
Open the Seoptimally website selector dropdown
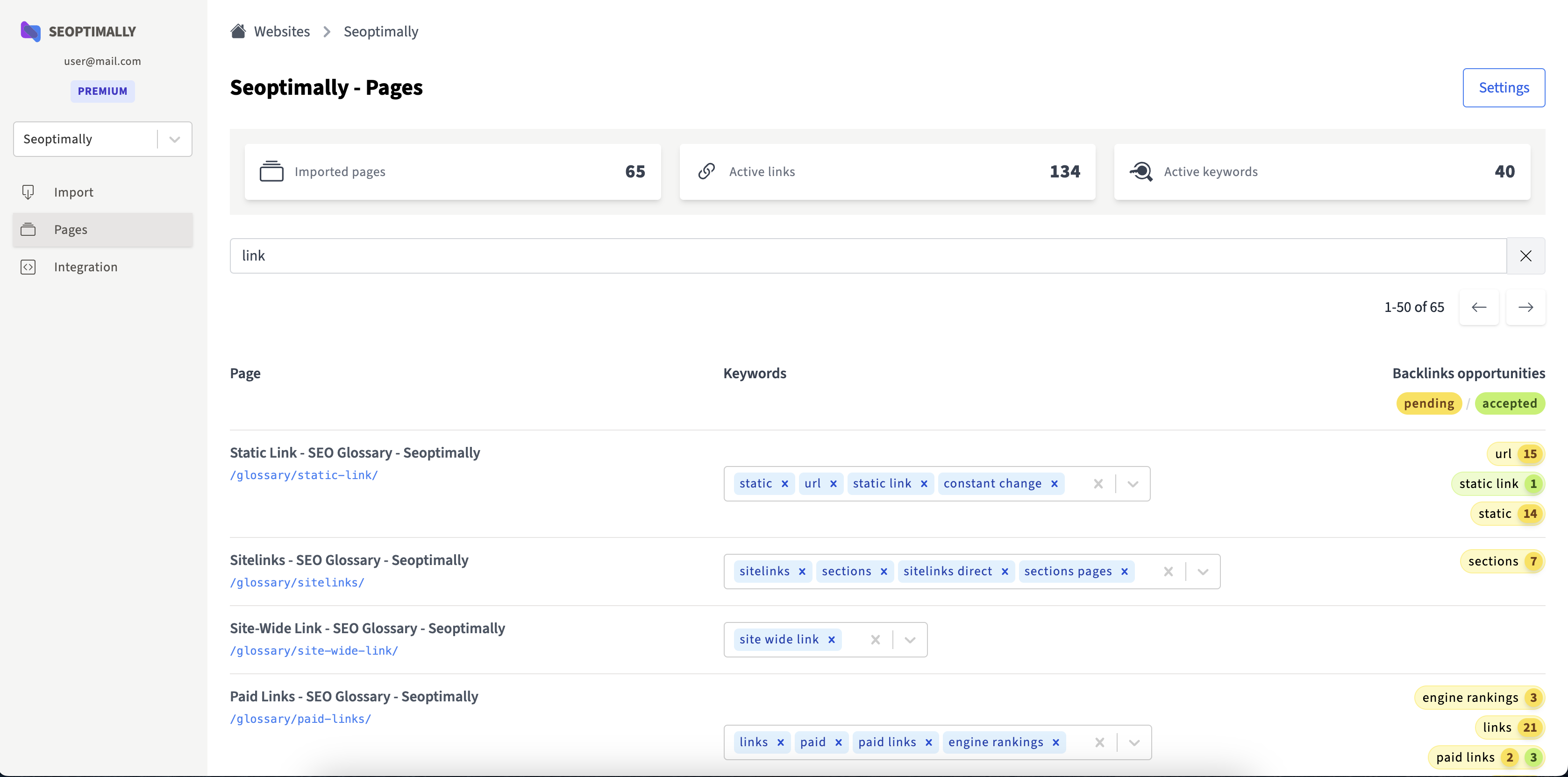point(175,139)
